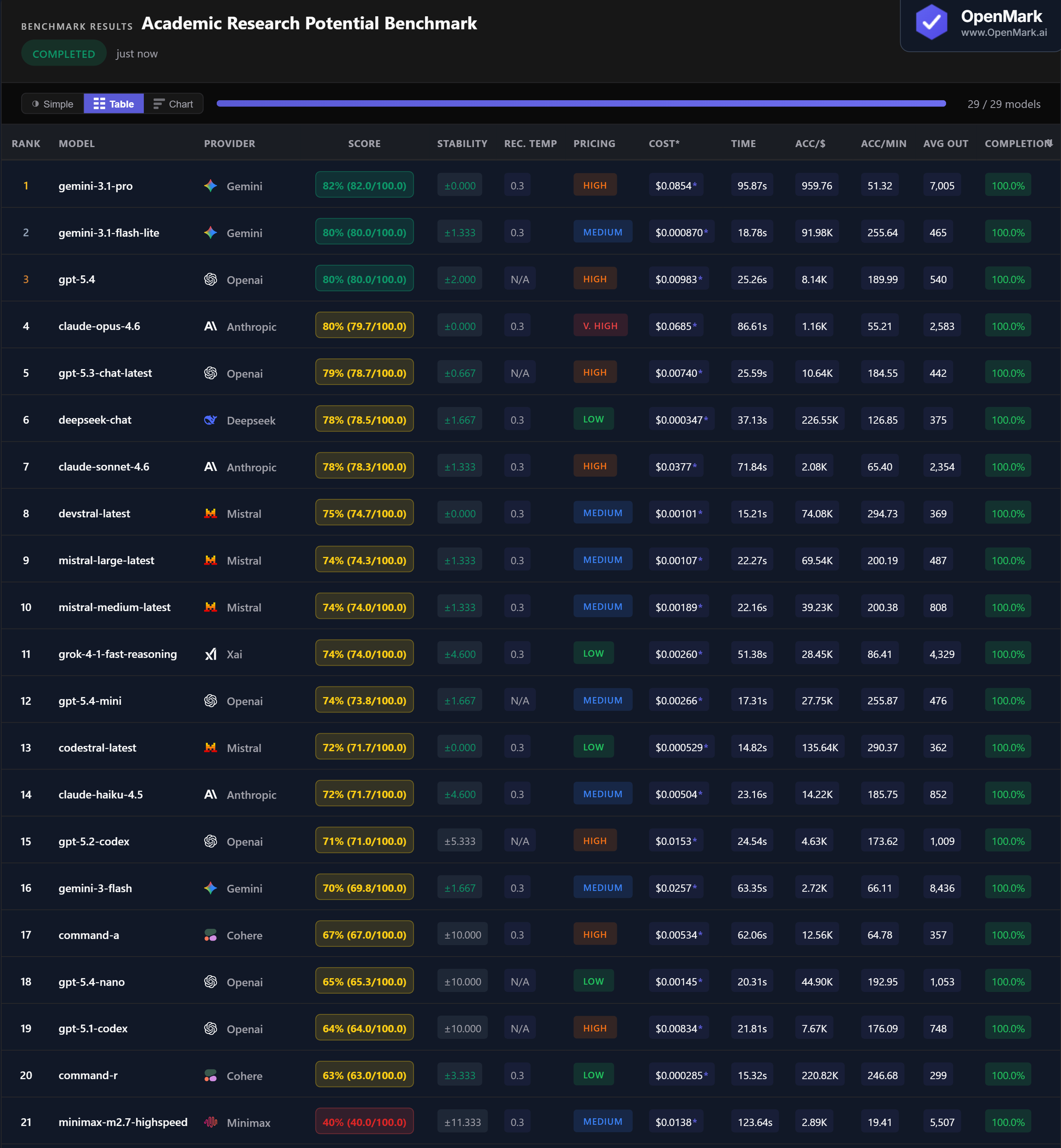The height and width of the screenshot is (1148, 1061).
Task: Click Deepseek whale icon in deepseek-chat row
Action: 211,420
